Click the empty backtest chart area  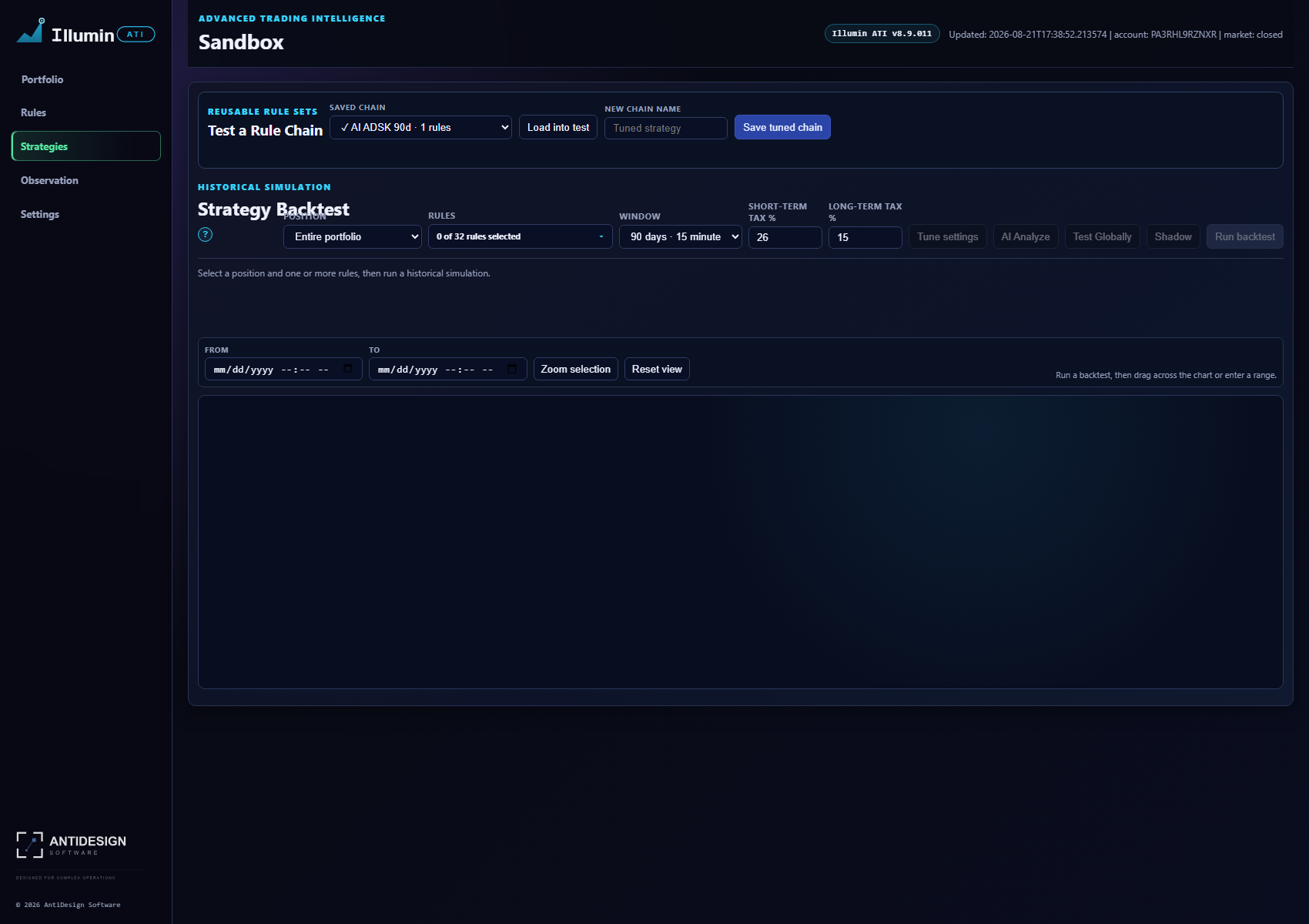tap(741, 542)
